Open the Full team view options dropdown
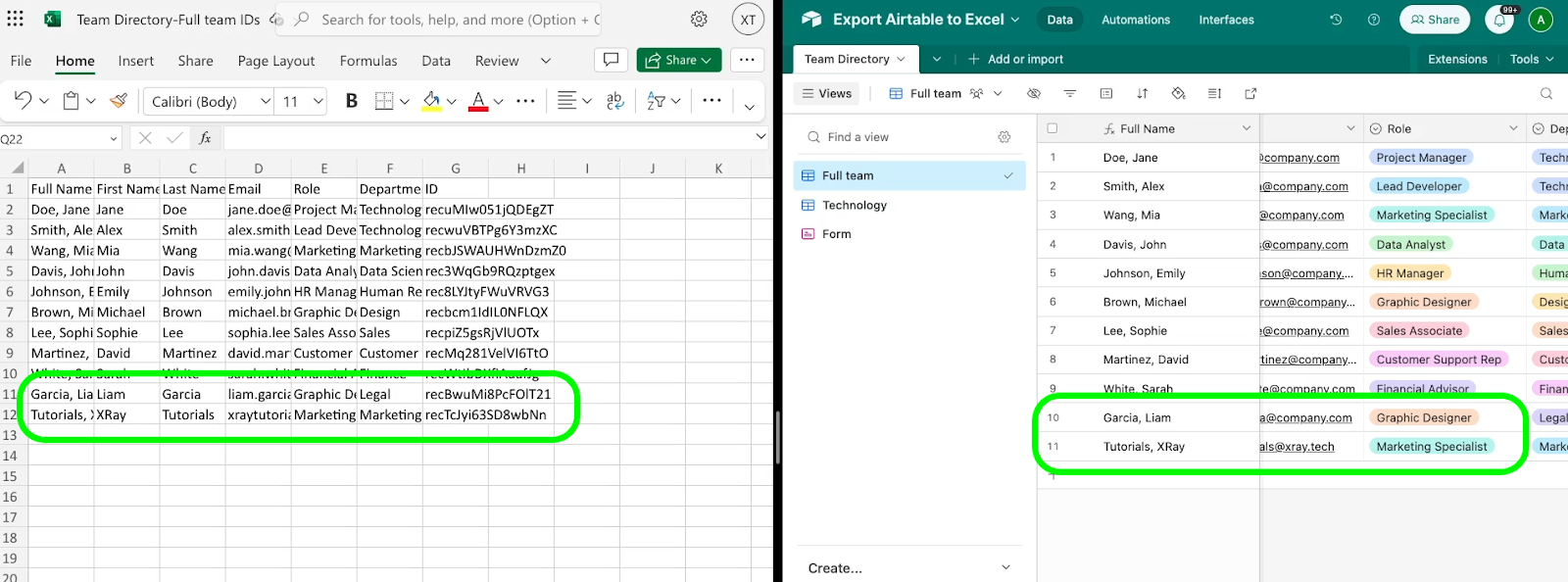The width and height of the screenshot is (1568, 582). [998, 93]
